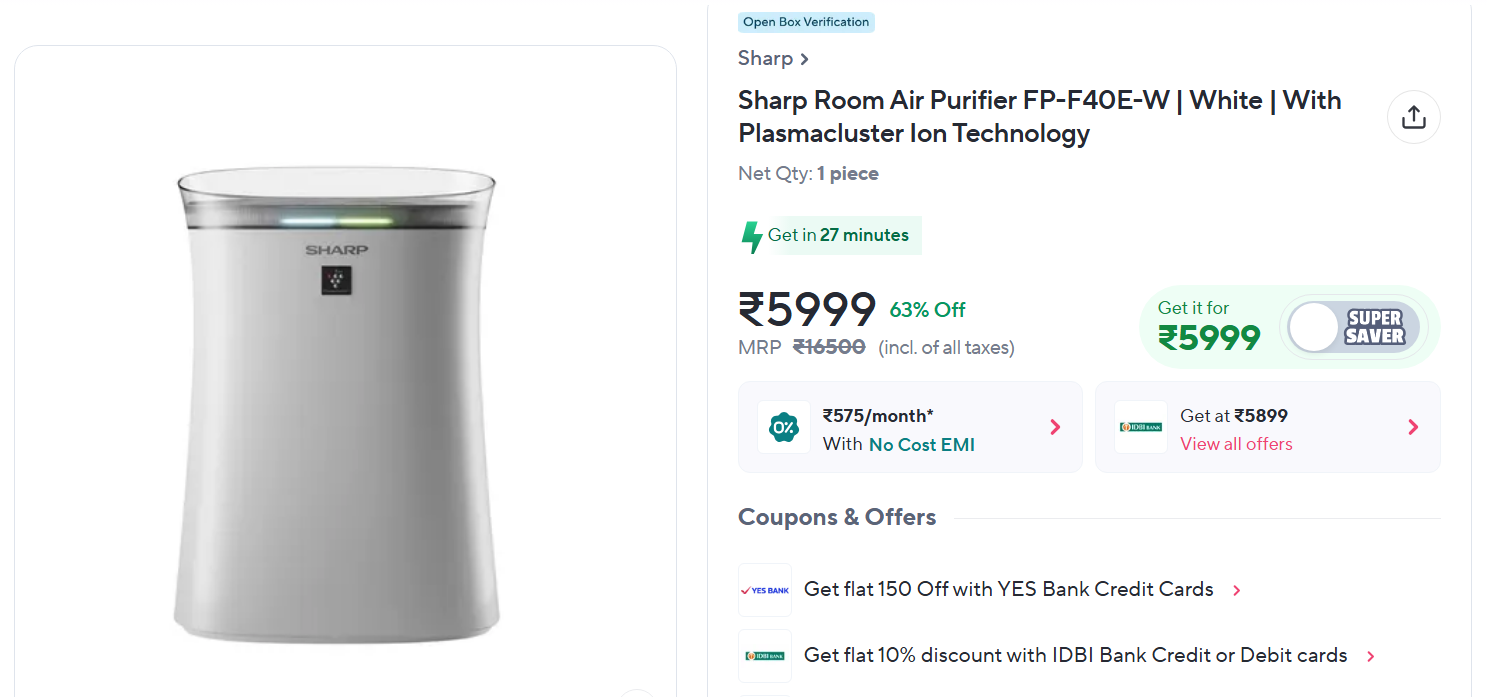The height and width of the screenshot is (697, 1487).
Task: Click the share icon beside the product title
Action: [x=1413, y=117]
